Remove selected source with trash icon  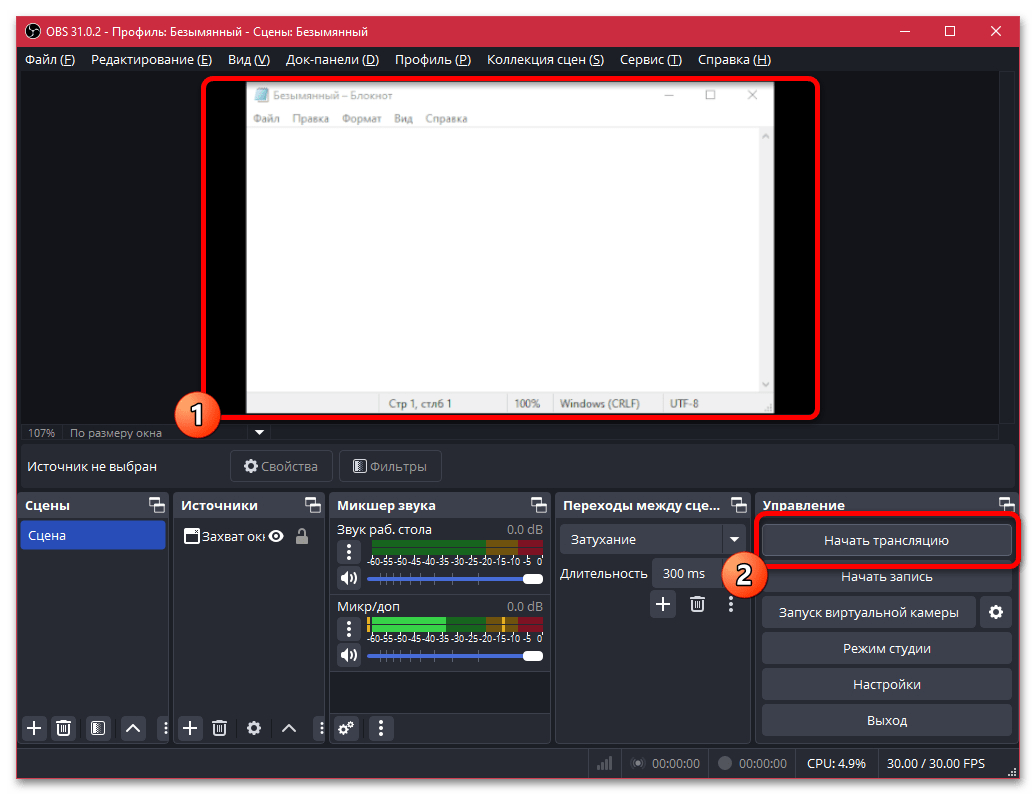pyautogui.click(x=219, y=728)
